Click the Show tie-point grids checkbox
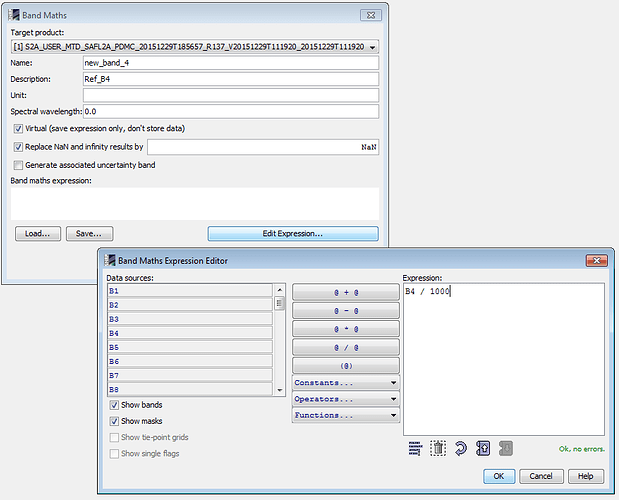 coord(114,437)
